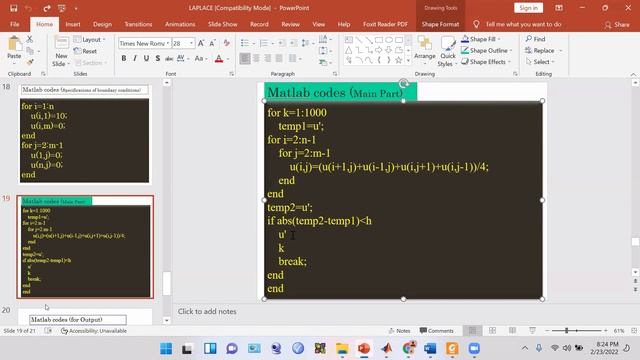
Task: Insert a New Slide
Action: 61,51
